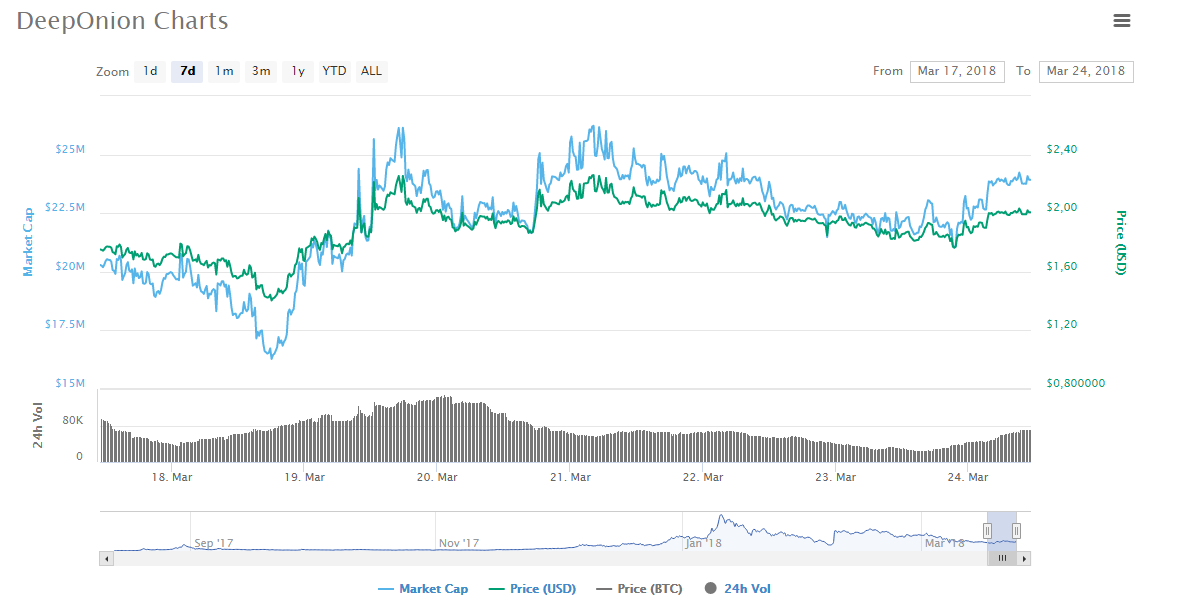The height and width of the screenshot is (605, 1178).
Task: Select the 1m zoom range
Action: tap(224, 71)
